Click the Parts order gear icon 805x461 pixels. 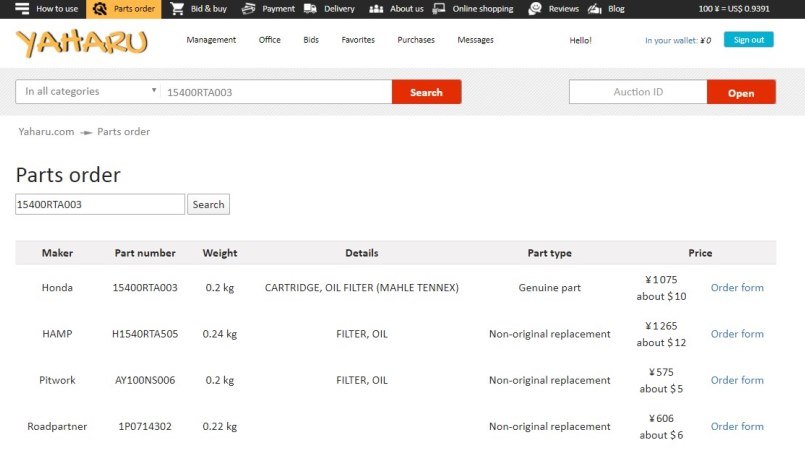pos(100,9)
